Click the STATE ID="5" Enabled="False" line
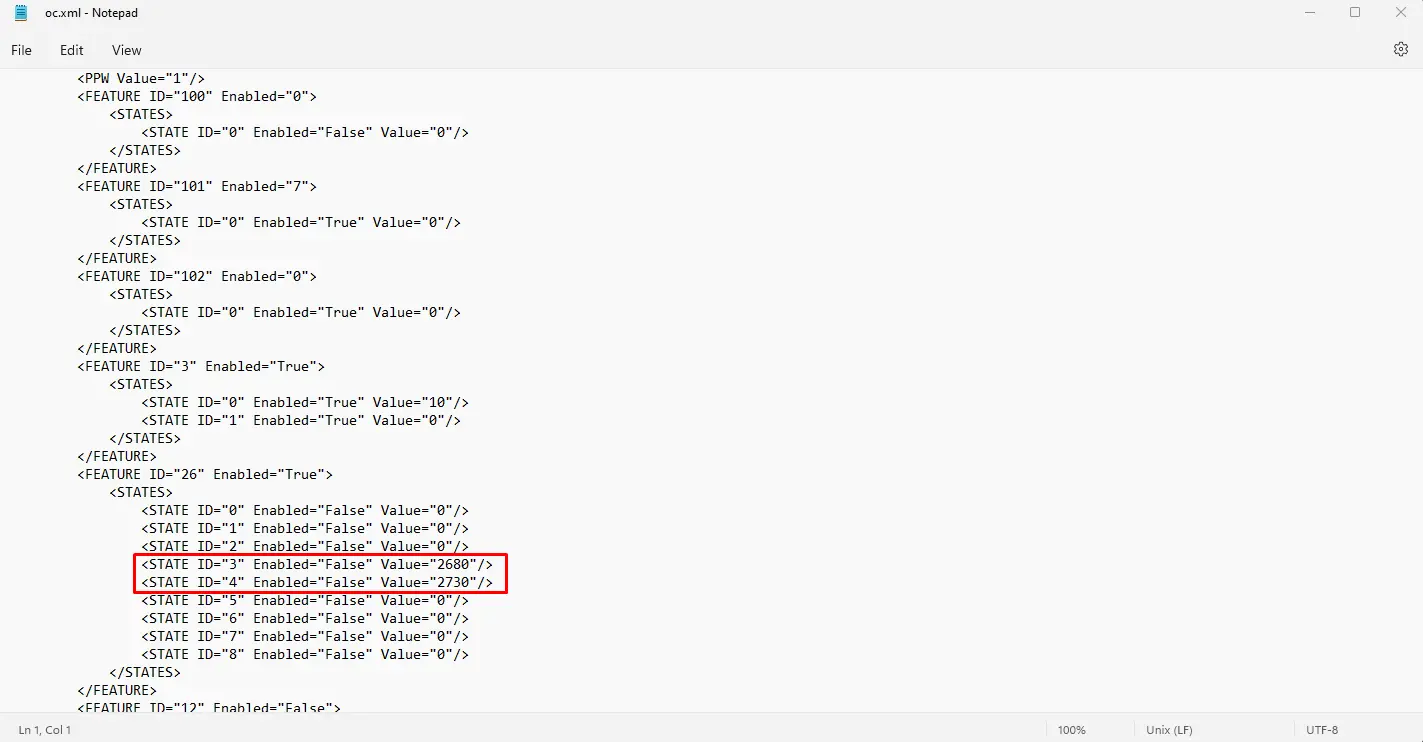This screenshot has width=1423, height=742. click(305, 600)
